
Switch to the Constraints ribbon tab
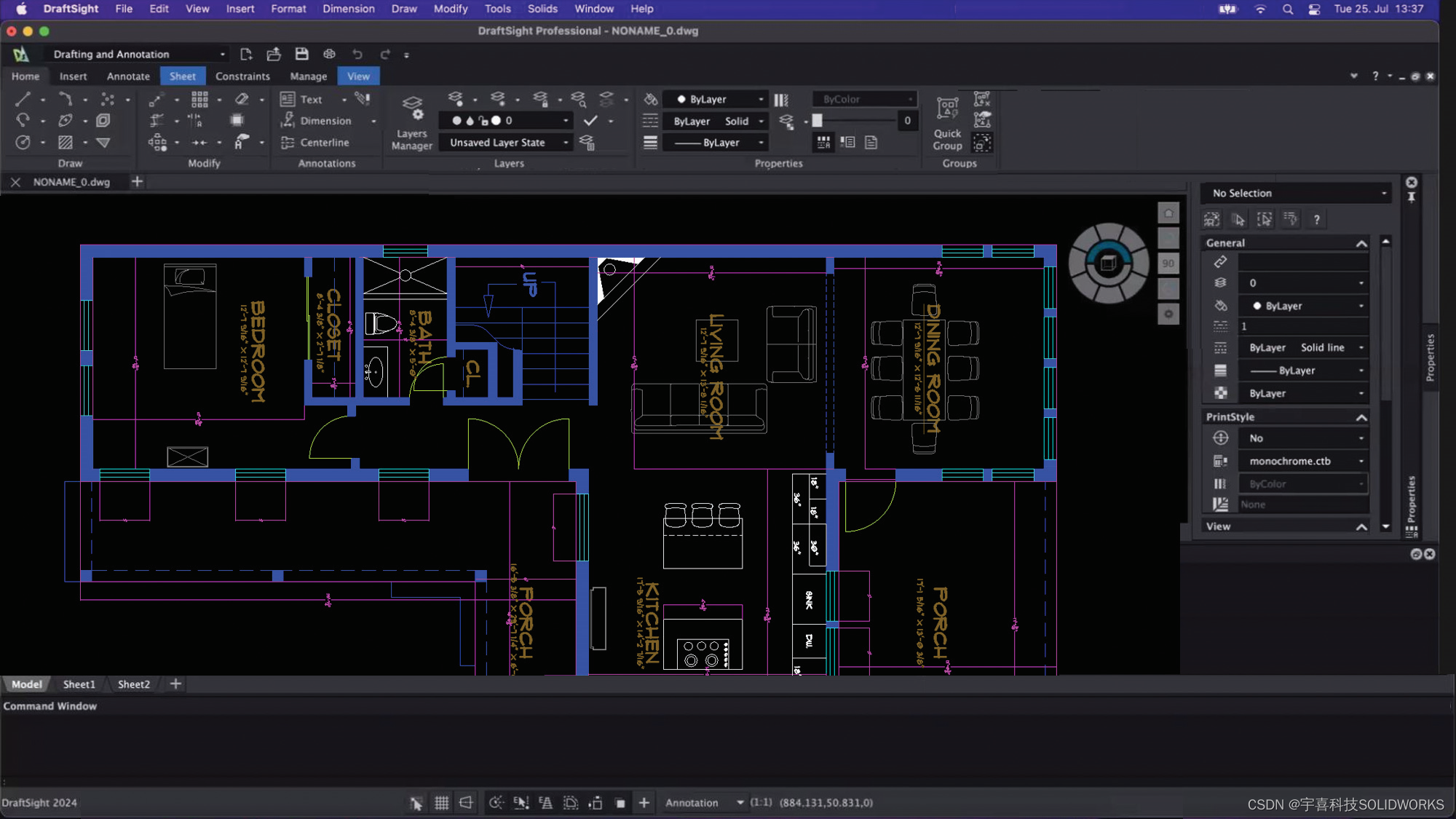(242, 76)
